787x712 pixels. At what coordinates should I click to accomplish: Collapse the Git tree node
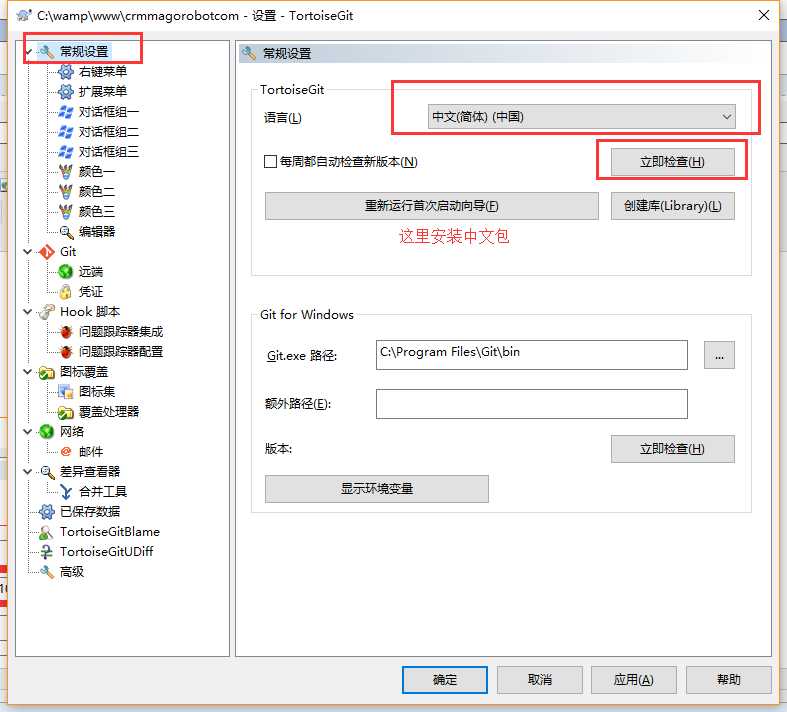click(28, 252)
